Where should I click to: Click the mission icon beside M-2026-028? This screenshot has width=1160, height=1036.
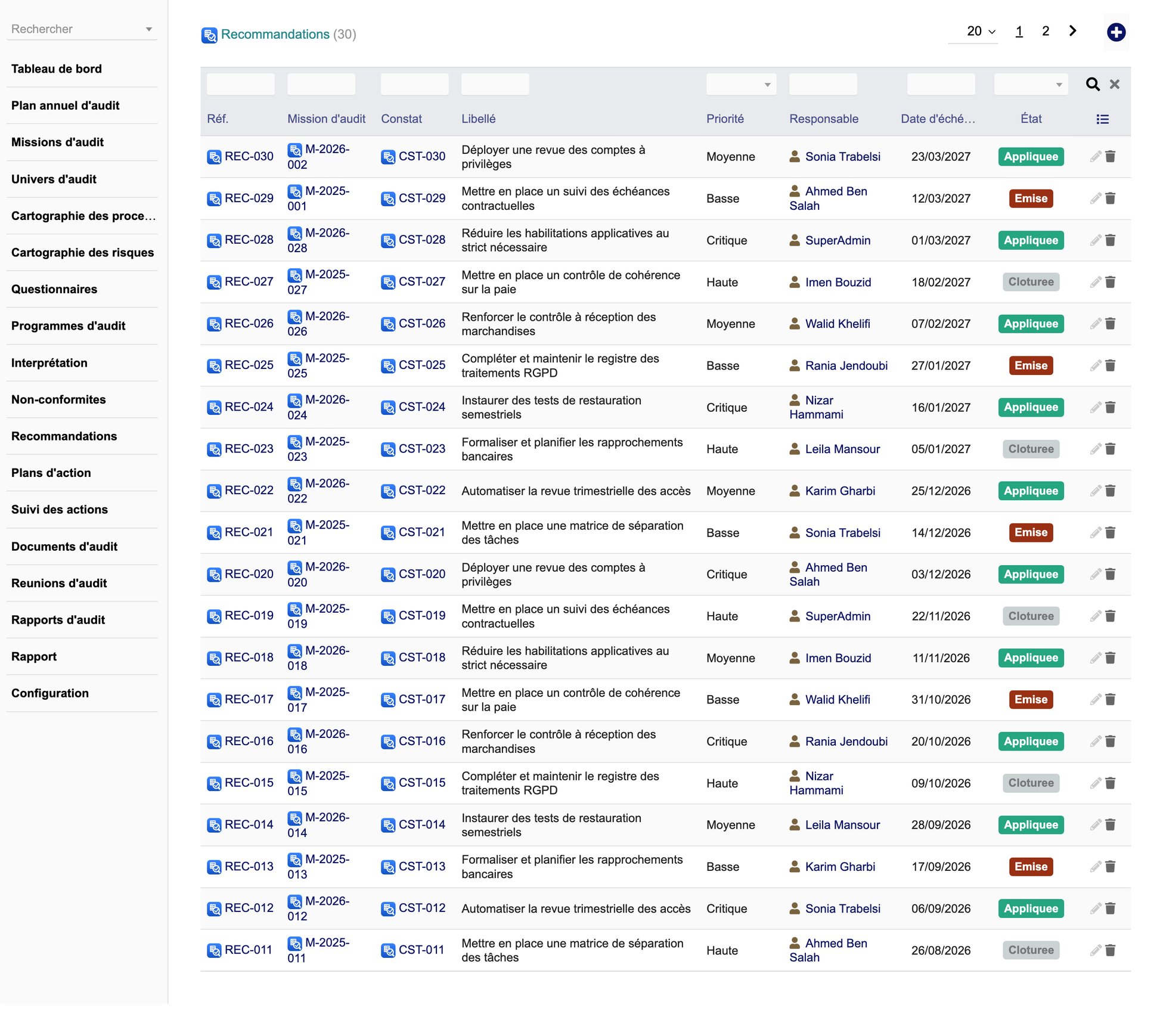294,233
